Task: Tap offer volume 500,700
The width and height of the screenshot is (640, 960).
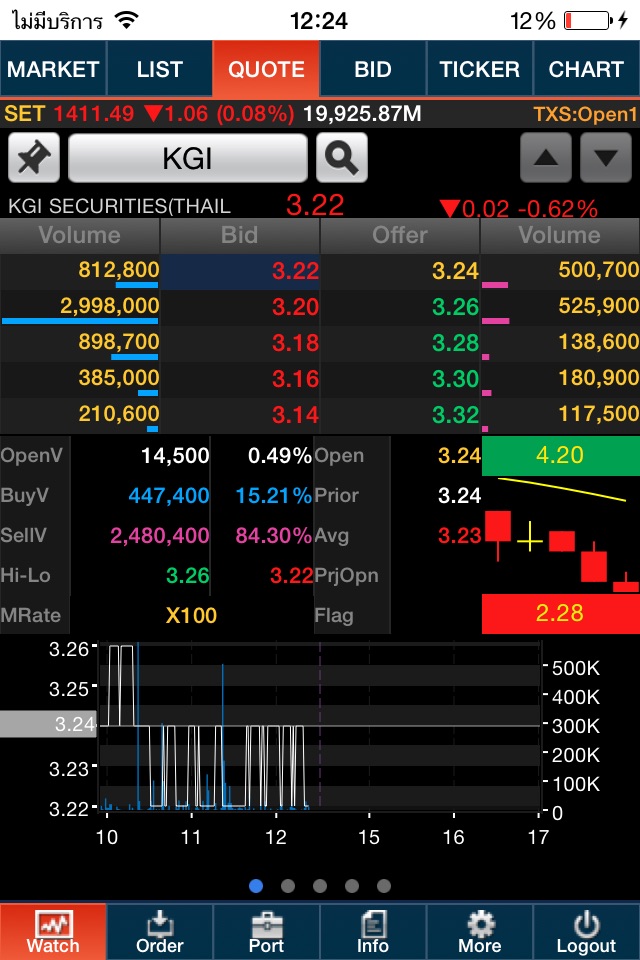Action: (598, 269)
